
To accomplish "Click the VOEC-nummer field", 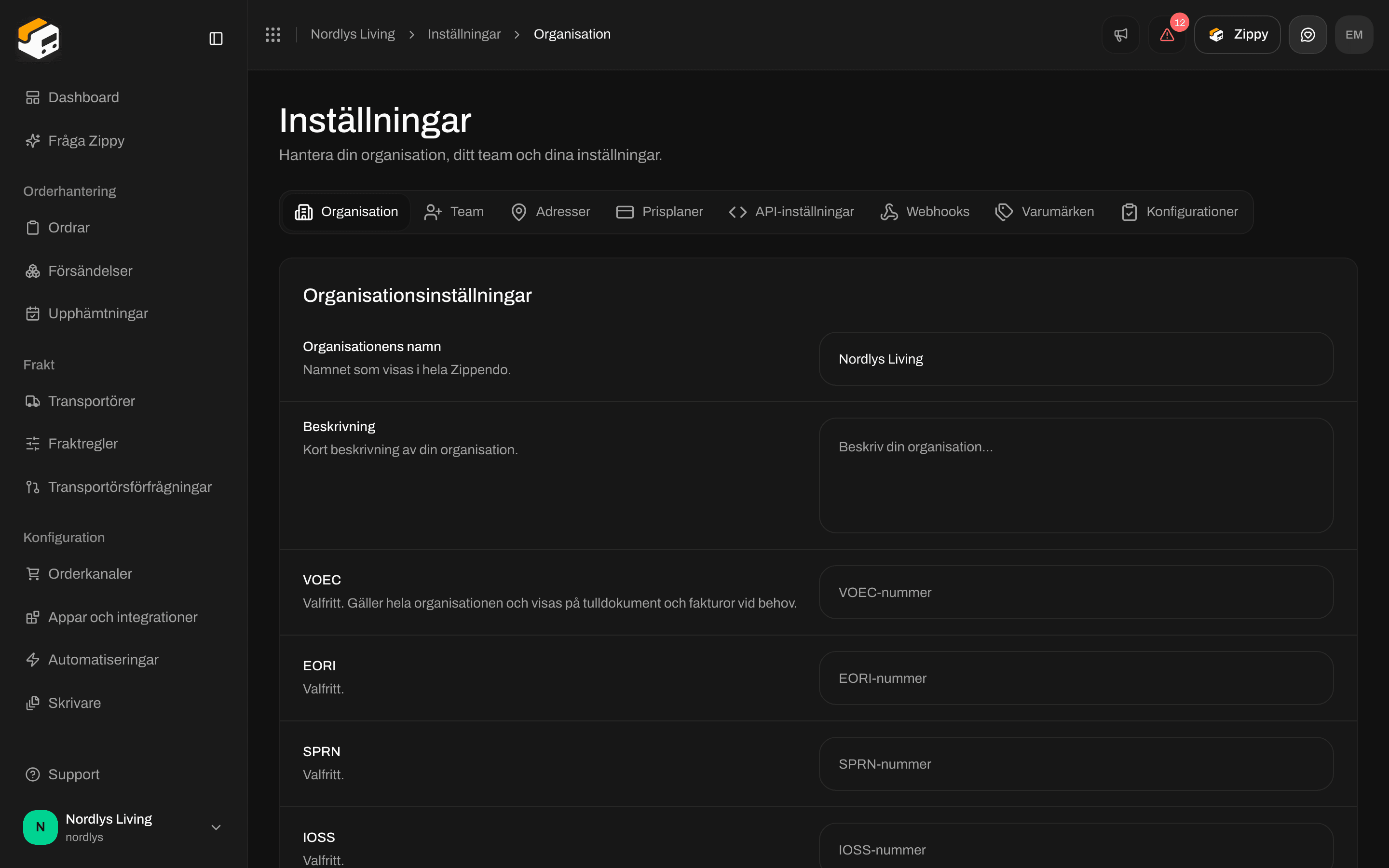I will coord(1076,593).
